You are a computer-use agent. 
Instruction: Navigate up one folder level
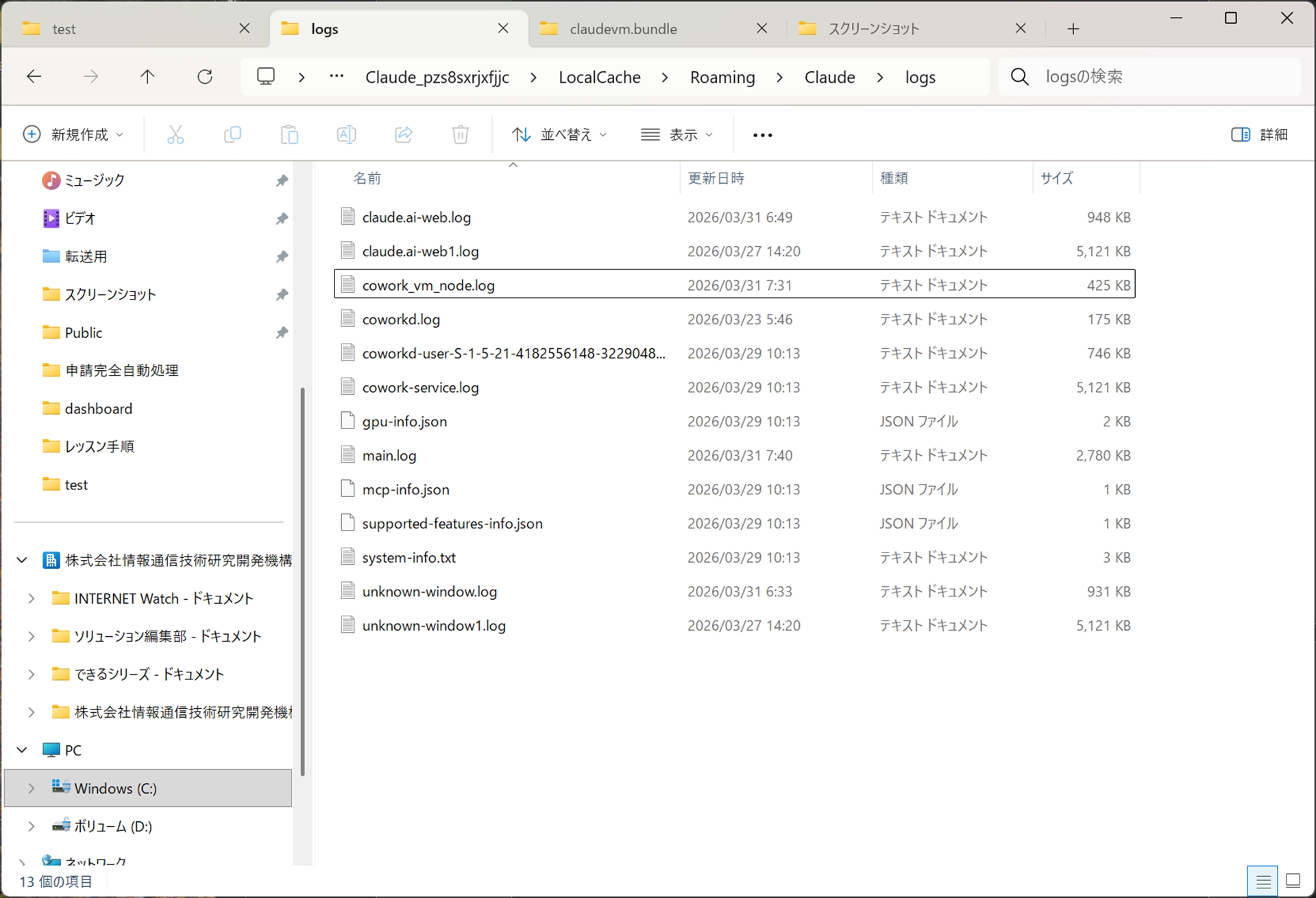[147, 76]
